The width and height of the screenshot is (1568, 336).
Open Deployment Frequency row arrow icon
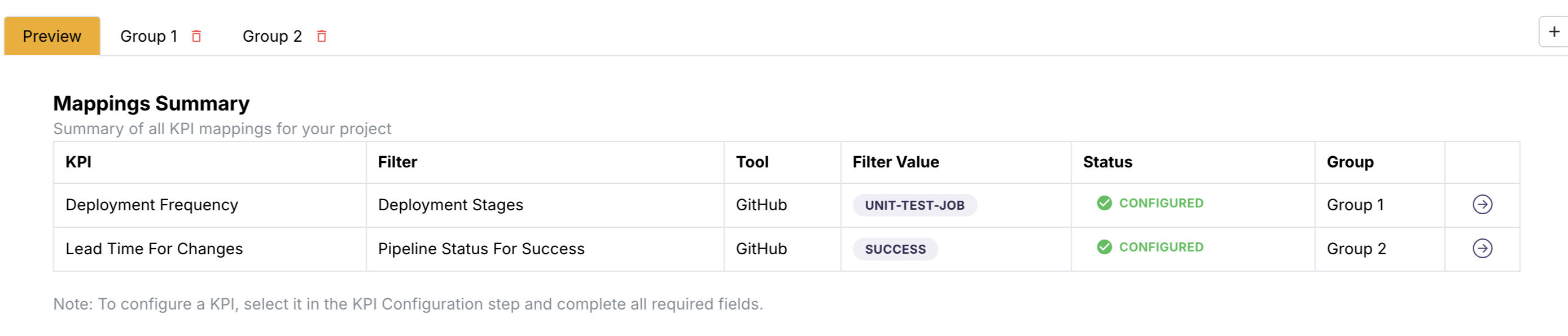(x=1482, y=205)
